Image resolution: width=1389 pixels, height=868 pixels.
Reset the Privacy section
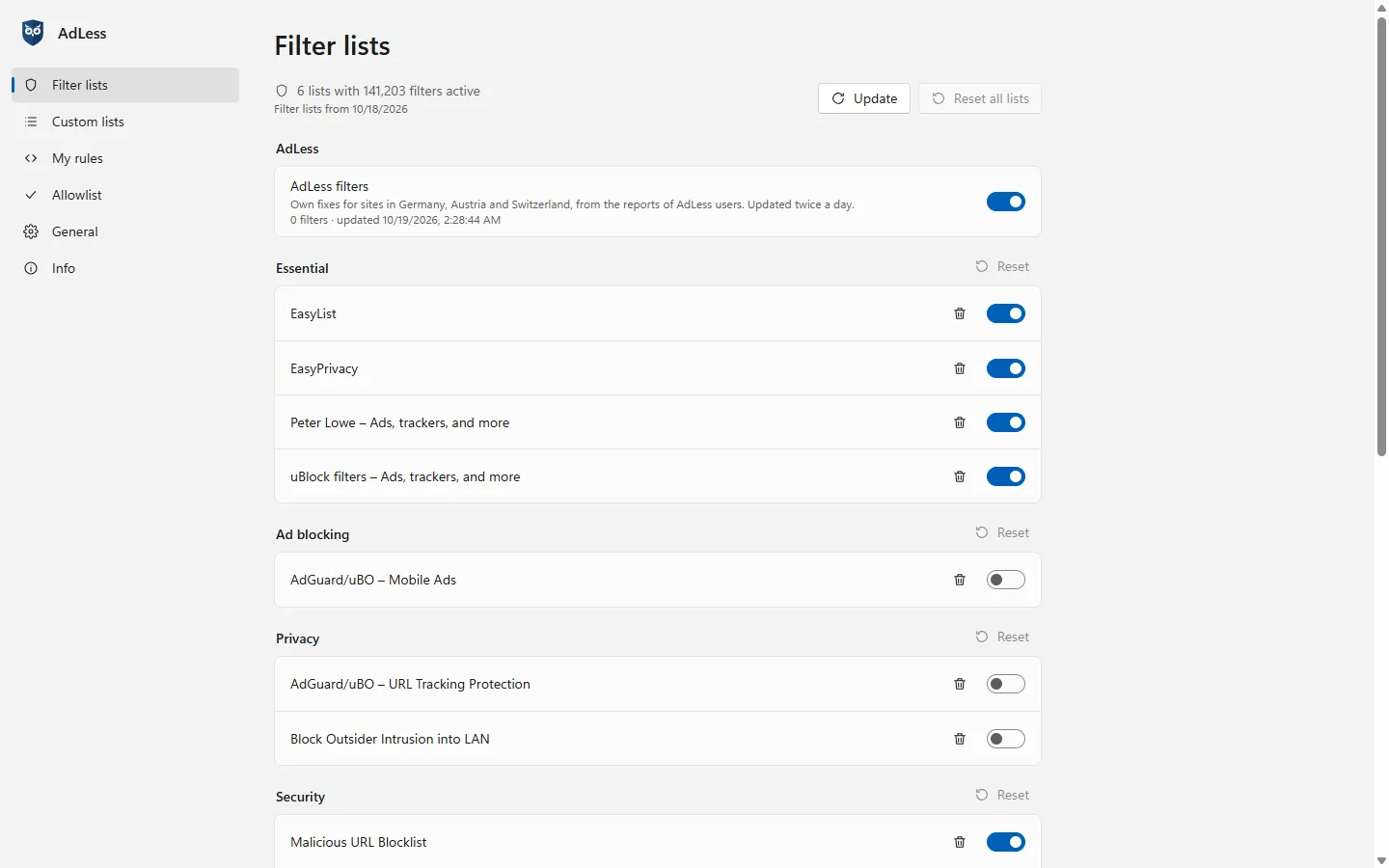1002,637
